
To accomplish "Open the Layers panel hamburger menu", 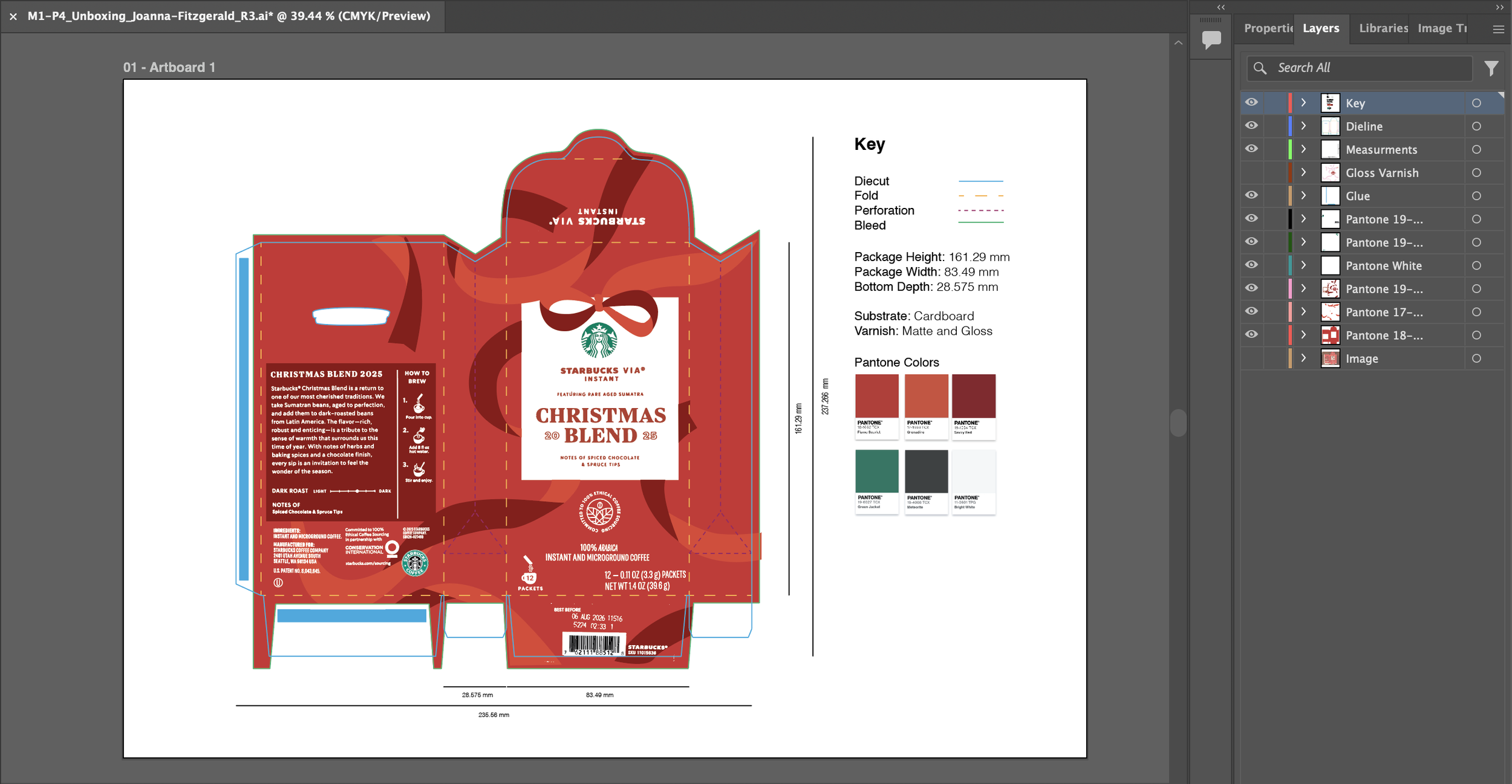I will [x=1499, y=29].
